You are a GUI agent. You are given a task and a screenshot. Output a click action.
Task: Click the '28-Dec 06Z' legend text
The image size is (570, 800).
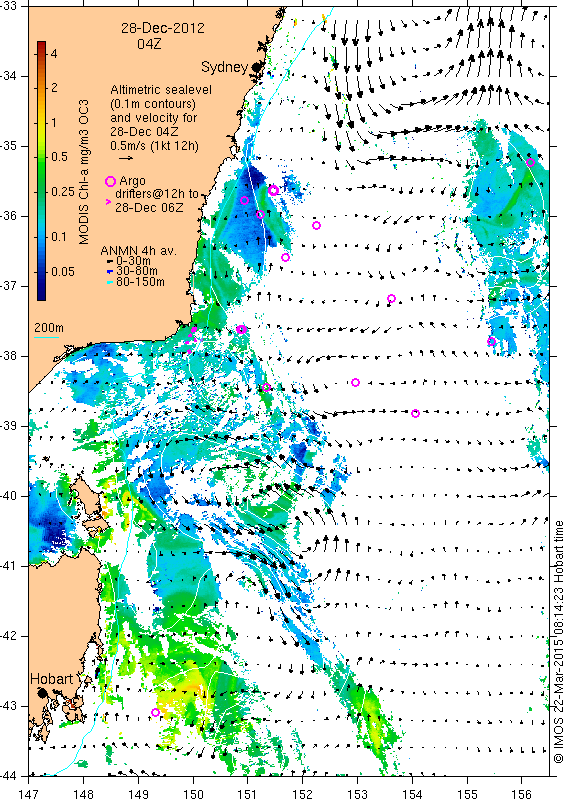click(x=149, y=208)
